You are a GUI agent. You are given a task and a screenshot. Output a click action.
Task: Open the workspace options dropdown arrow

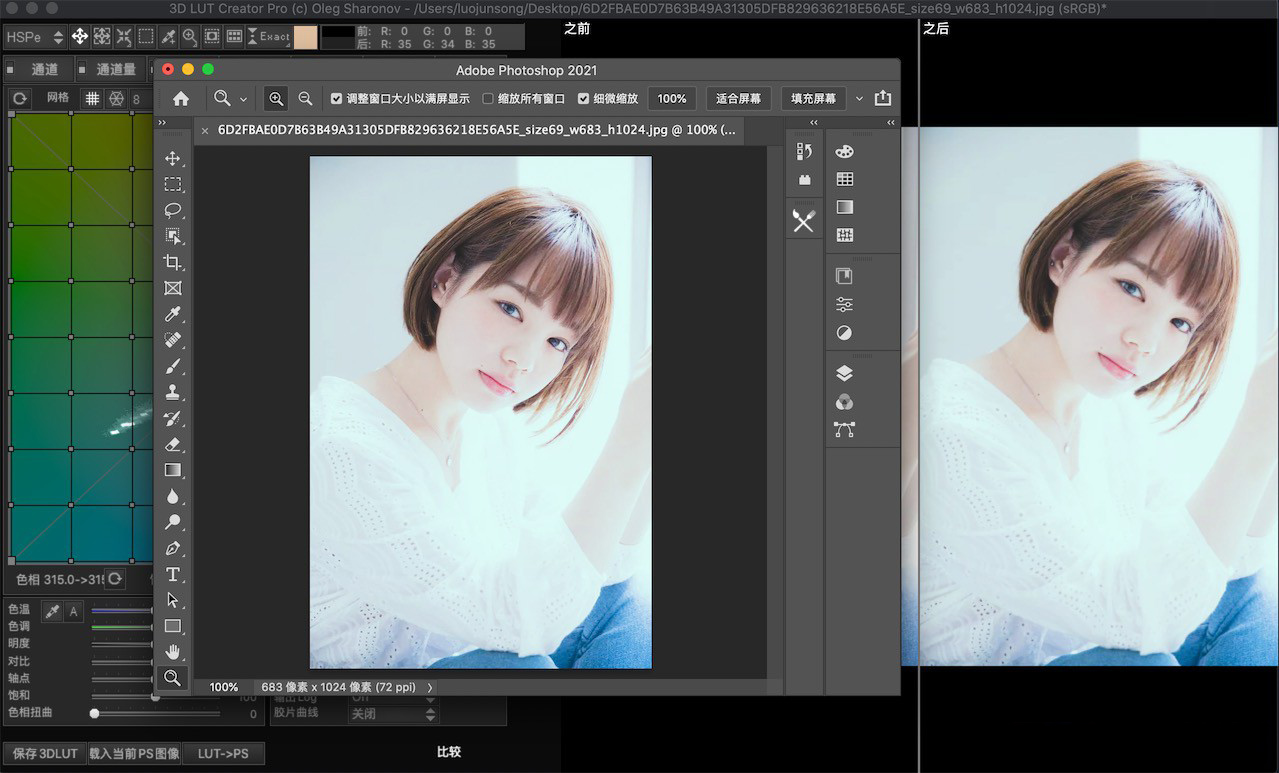tap(859, 99)
